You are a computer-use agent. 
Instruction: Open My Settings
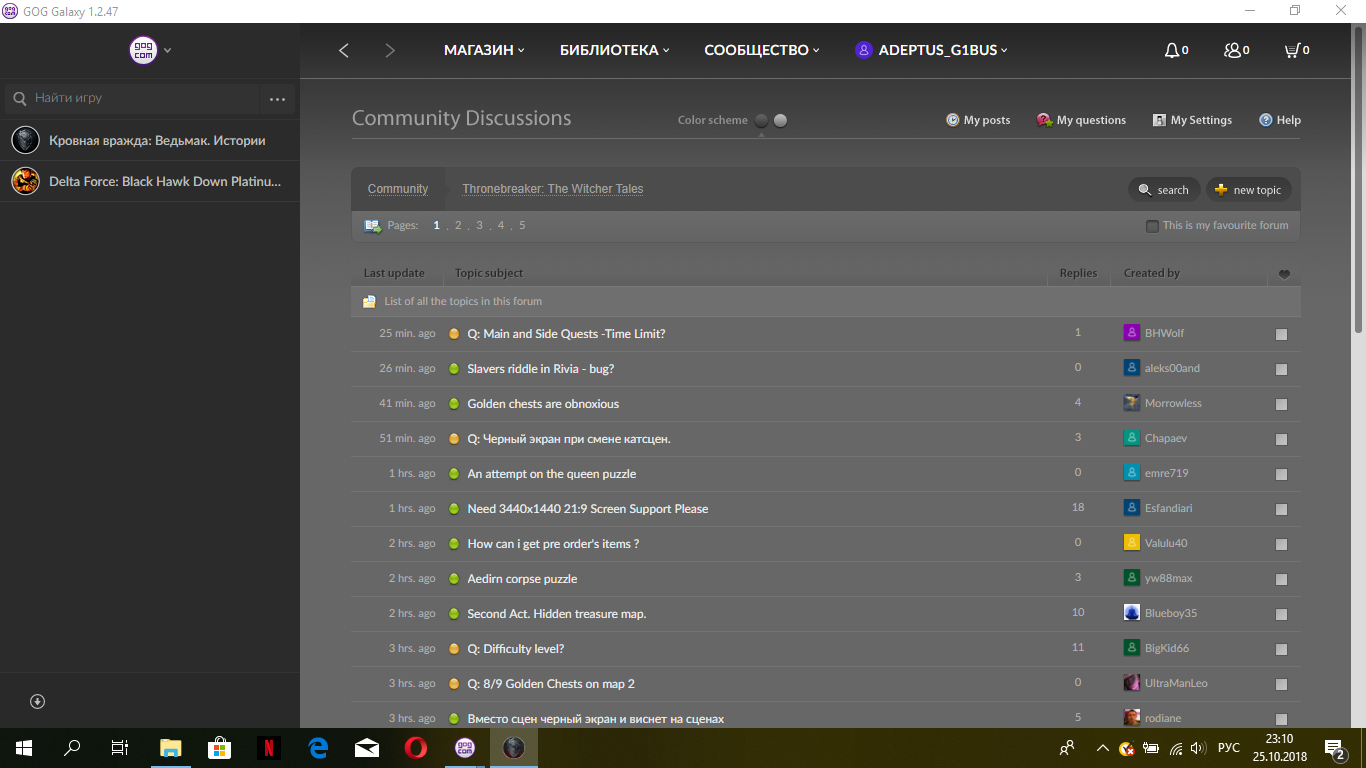[x=1192, y=120]
